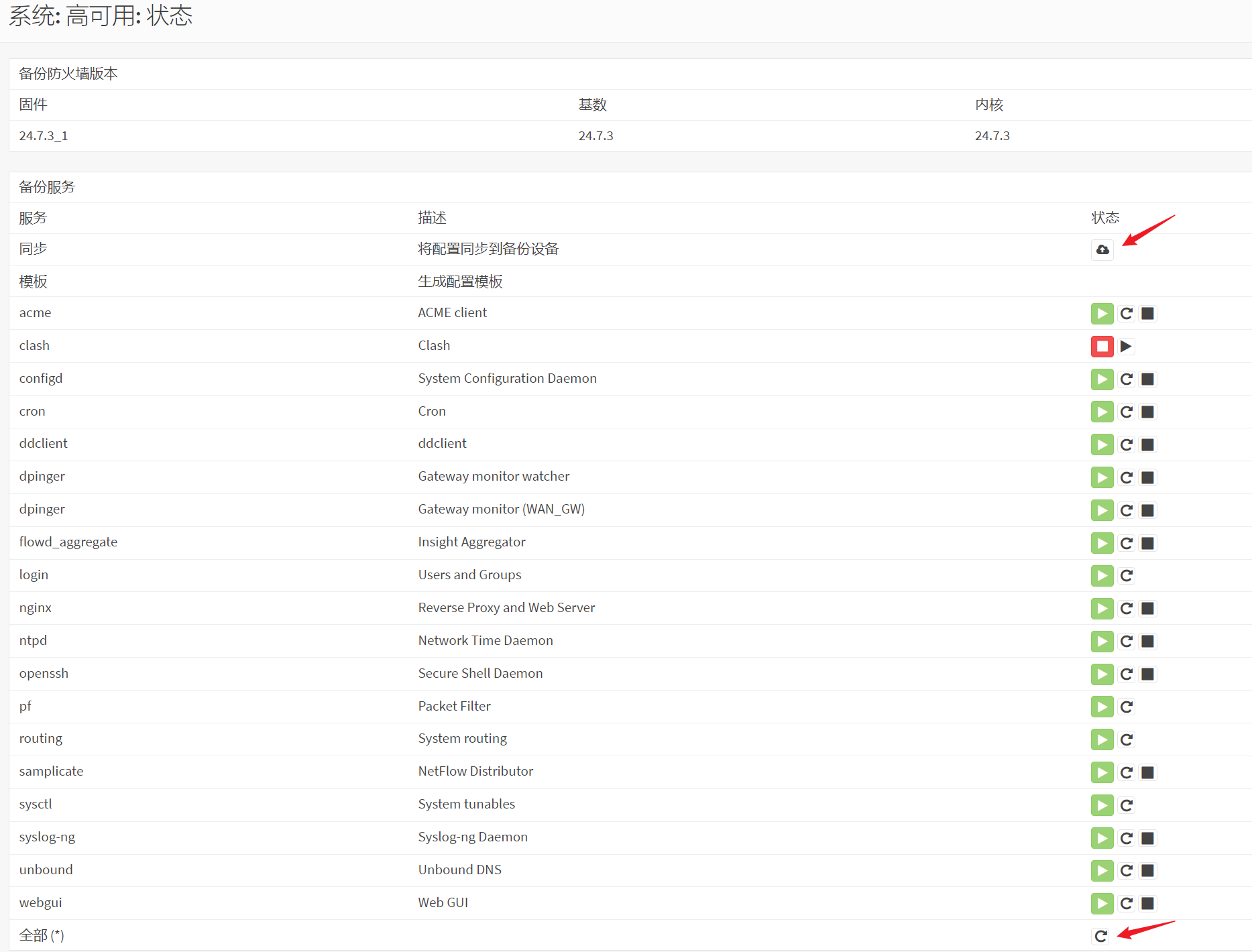The height and width of the screenshot is (952, 1252).
Task: Stop the cron service
Action: coord(1148,412)
